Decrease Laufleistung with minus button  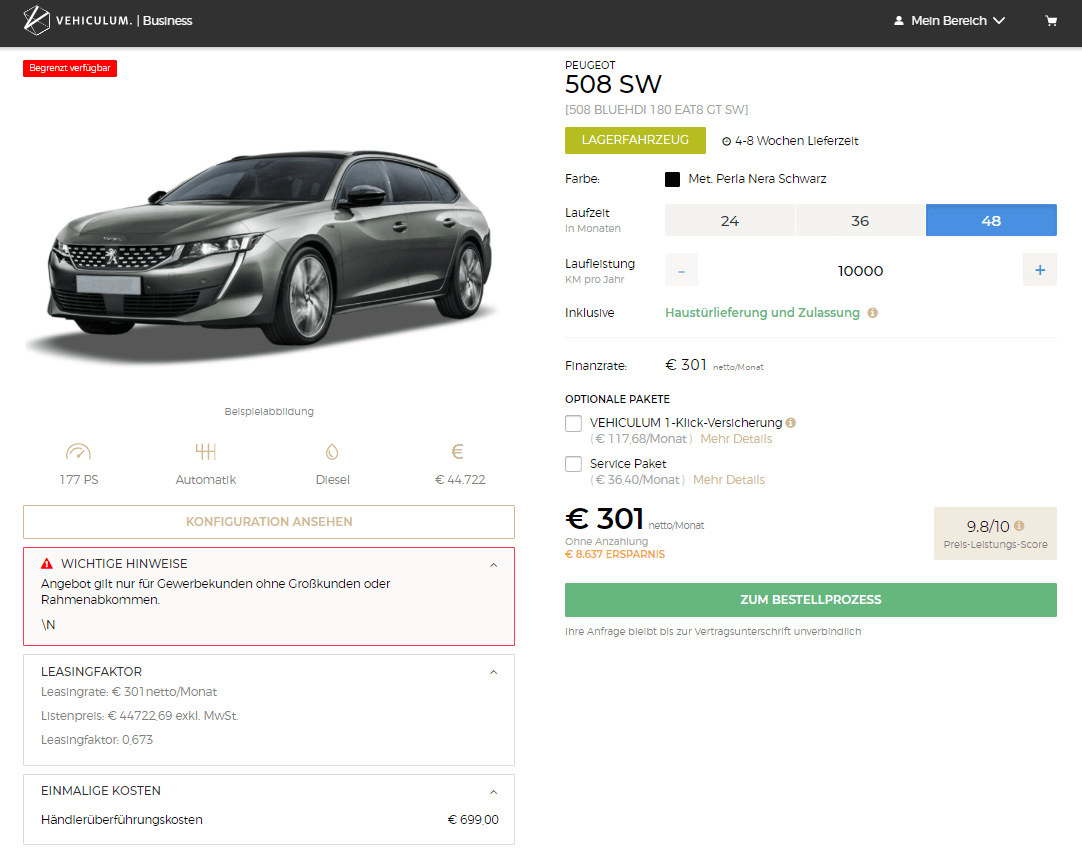[681, 270]
